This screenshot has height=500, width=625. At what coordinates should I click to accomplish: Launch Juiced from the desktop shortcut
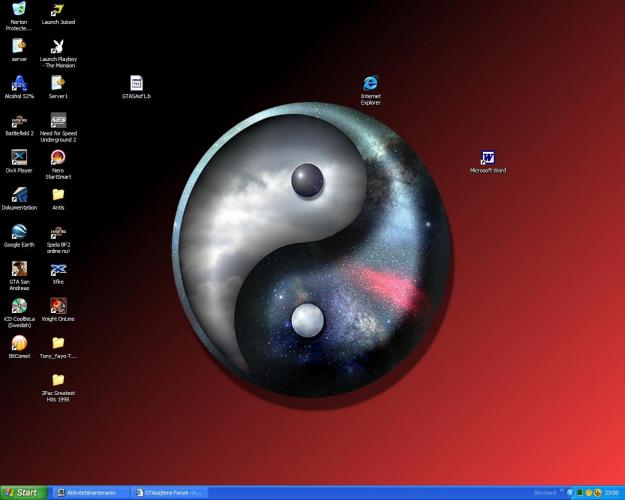point(58,10)
